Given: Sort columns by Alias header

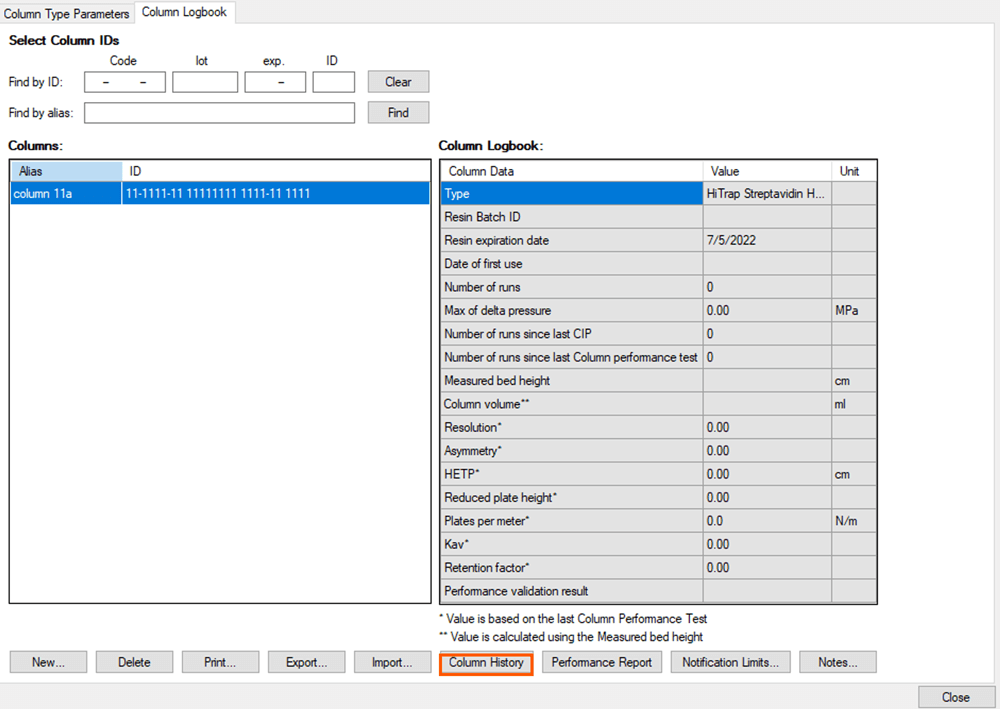Looking at the screenshot, I should click(x=66, y=171).
